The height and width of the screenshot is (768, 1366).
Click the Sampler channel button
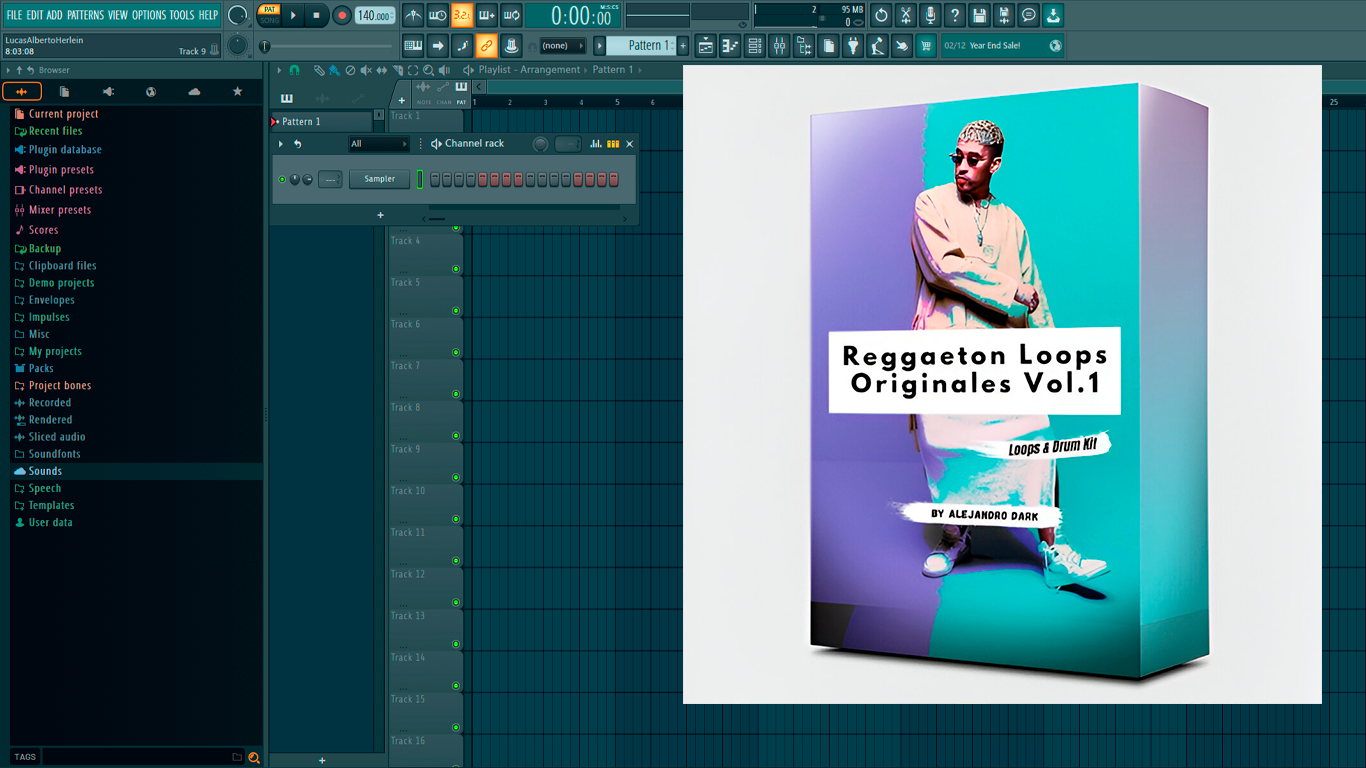[380, 179]
